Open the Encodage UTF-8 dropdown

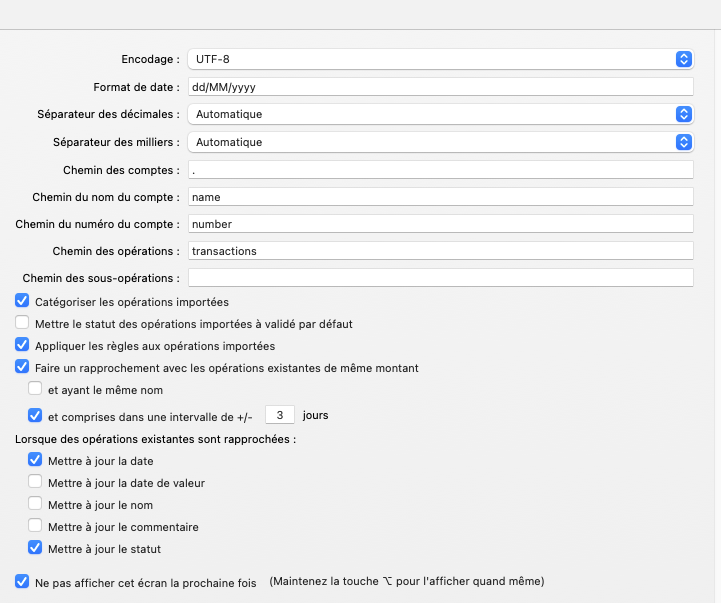[440, 60]
